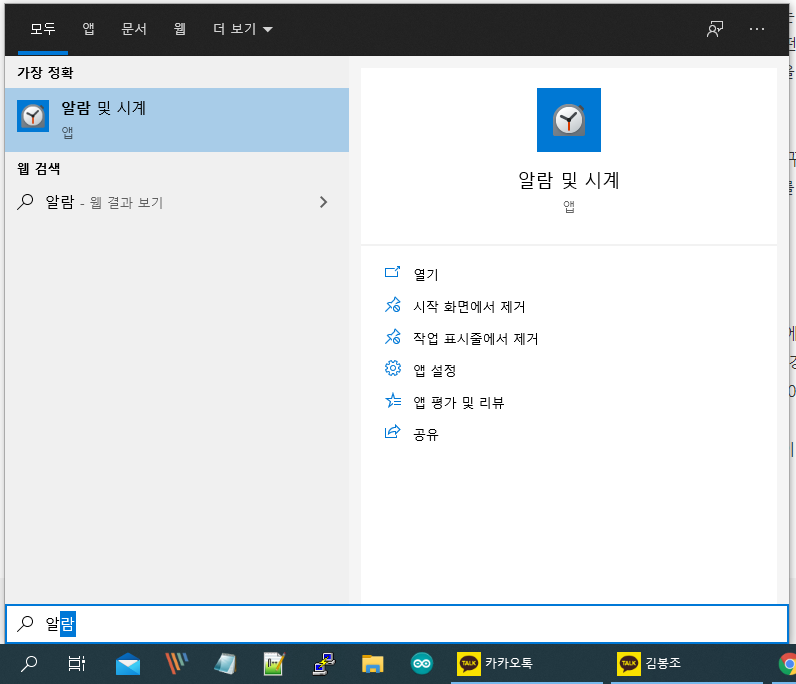Click the star icon beside 앱 평가 및 리뷰
Image resolution: width=796 pixels, height=684 pixels.
click(x=392, y=401)
